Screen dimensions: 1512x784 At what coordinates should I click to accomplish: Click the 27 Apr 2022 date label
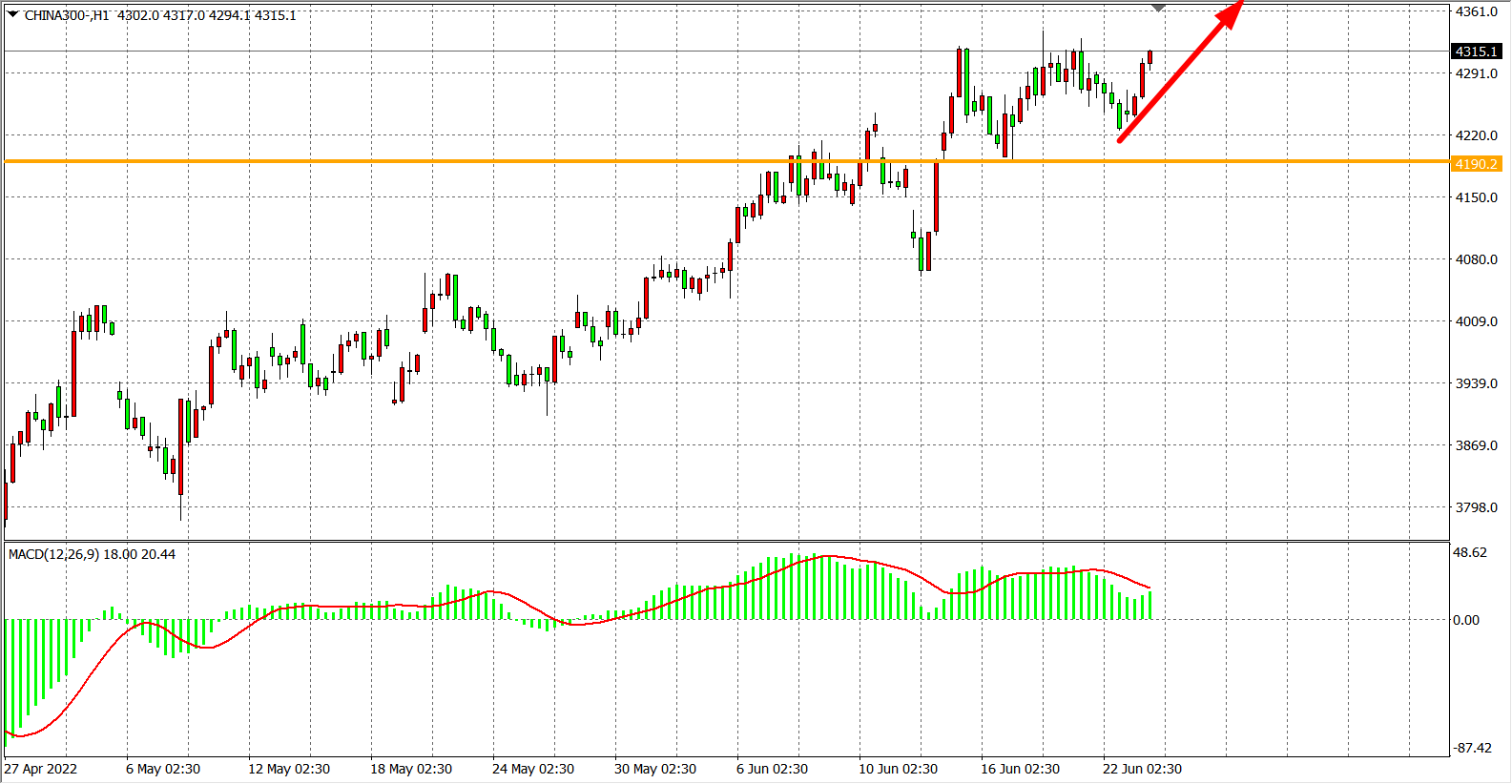41,769
